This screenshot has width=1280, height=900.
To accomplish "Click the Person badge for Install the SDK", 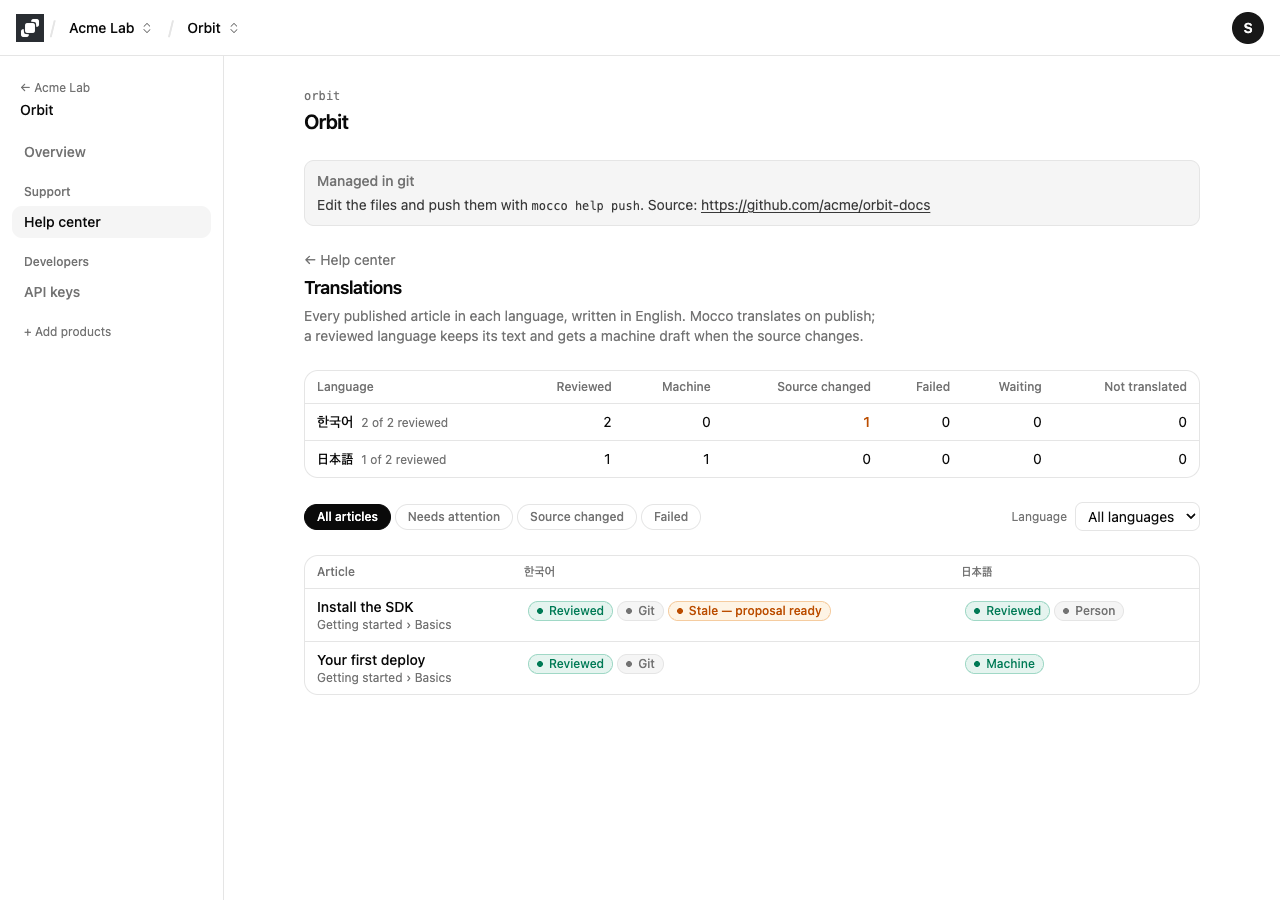I will [1089, 611].
